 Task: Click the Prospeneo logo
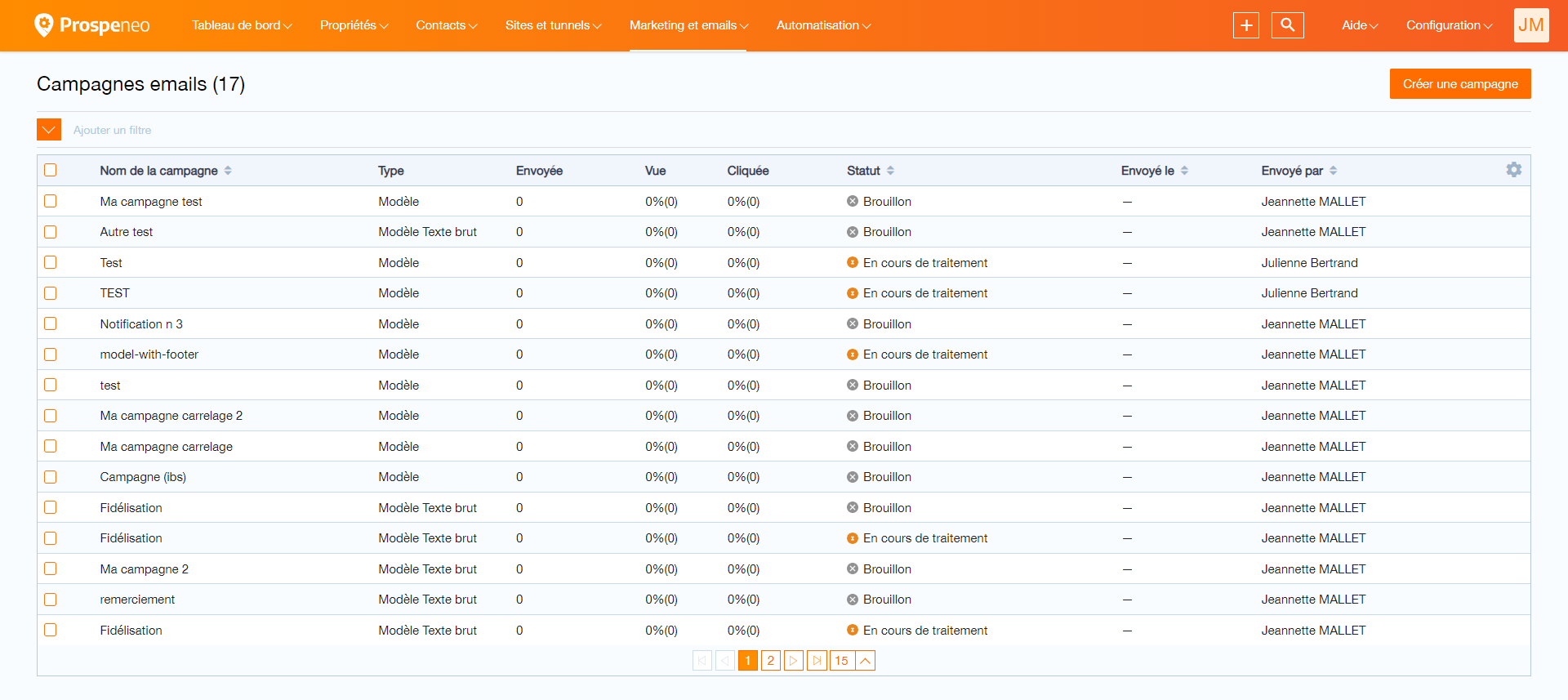pos(92,25)
